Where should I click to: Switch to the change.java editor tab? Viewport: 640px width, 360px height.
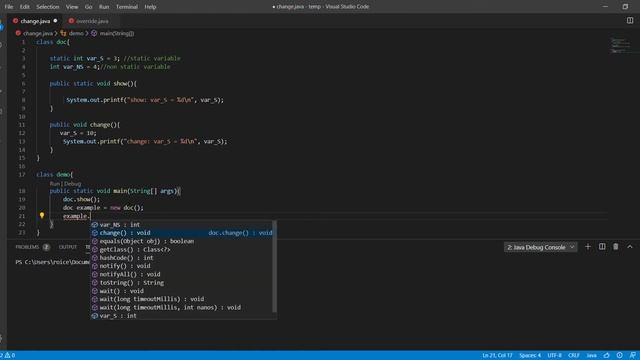tap(35, 21)
